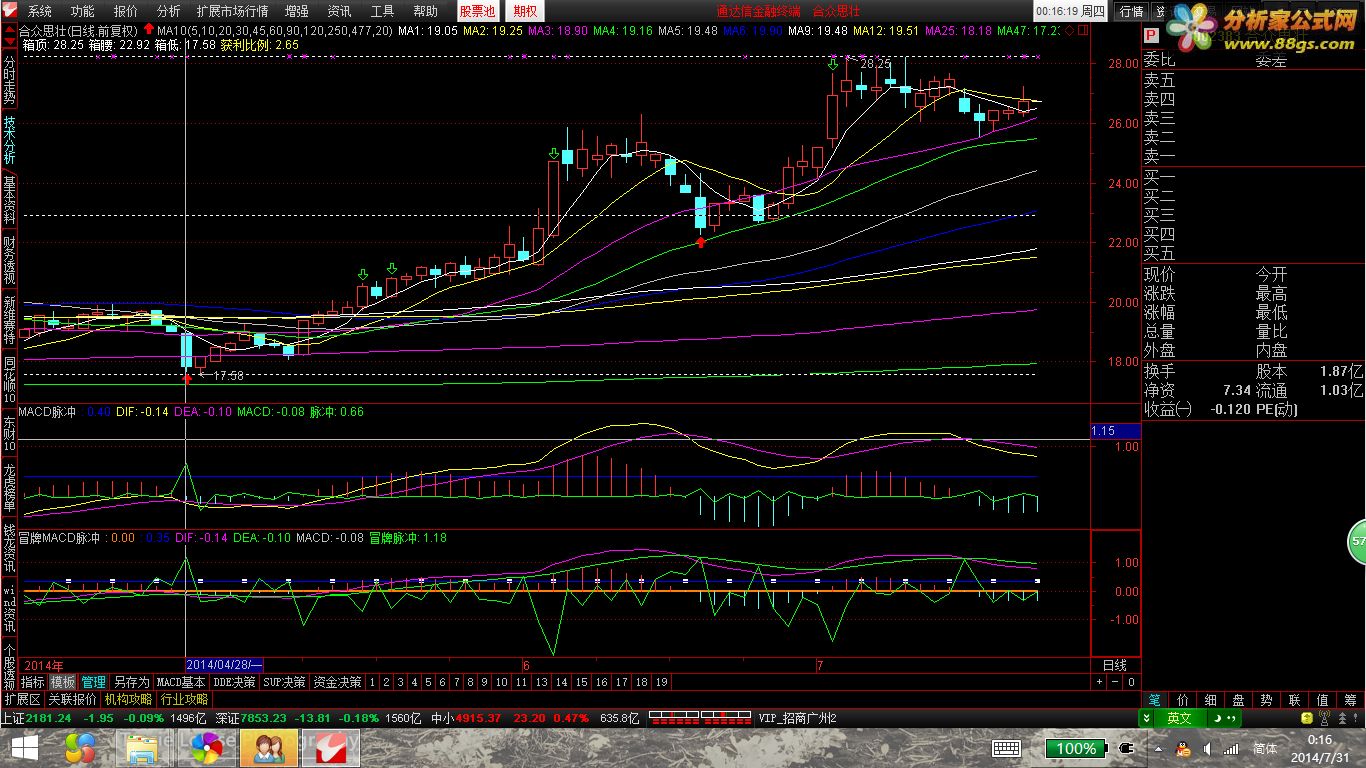Open the 功能 menu
Screen dimensions: 1366x768
tap(82, 11)
